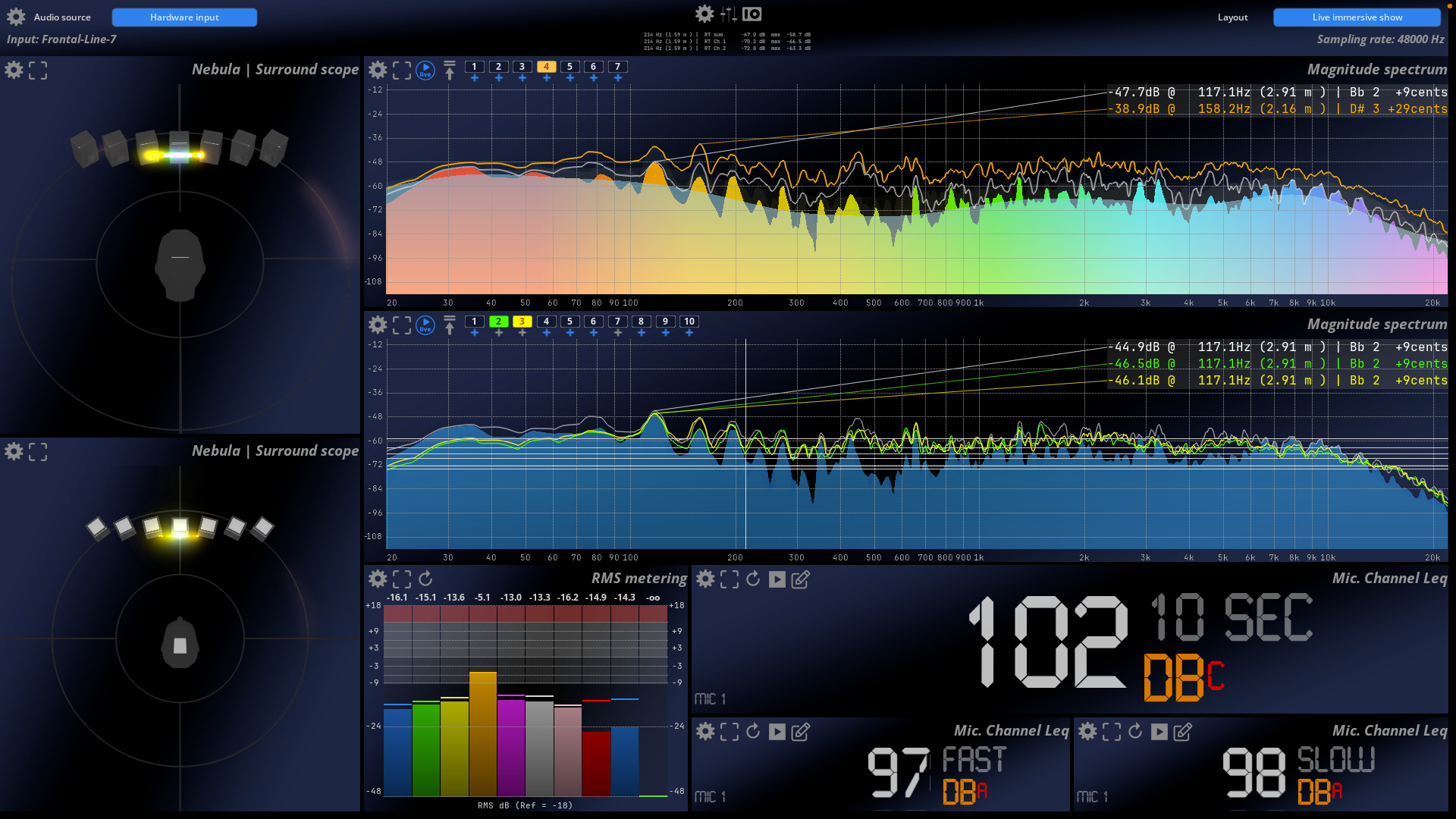This screenshot has height=819, width=1456.
Task: Expand plus under curve 10 on lower spectrum
Action: point(689,333)
